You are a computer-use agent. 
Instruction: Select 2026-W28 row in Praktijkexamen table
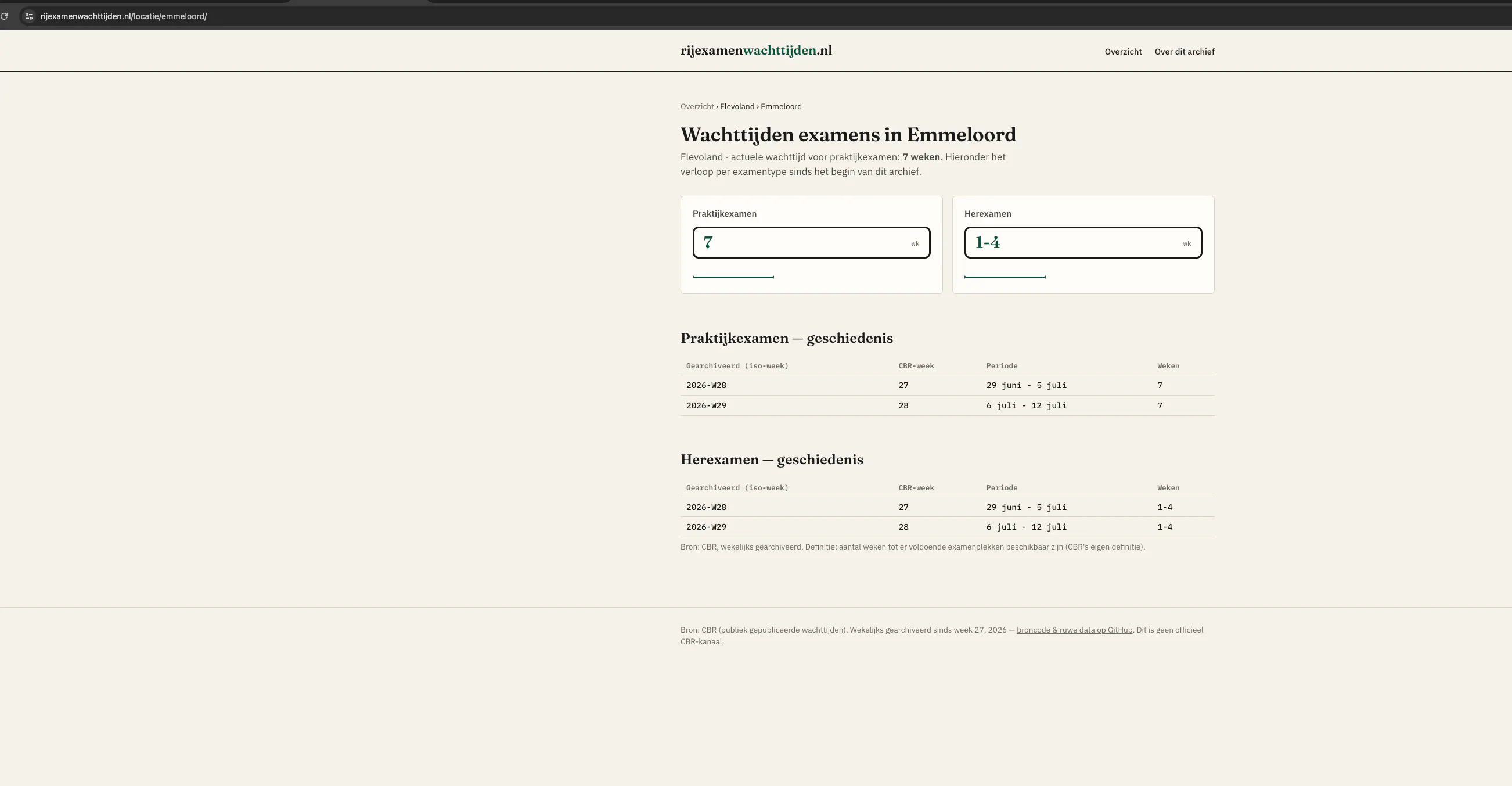pyautogui.click(x=948, y=385)
